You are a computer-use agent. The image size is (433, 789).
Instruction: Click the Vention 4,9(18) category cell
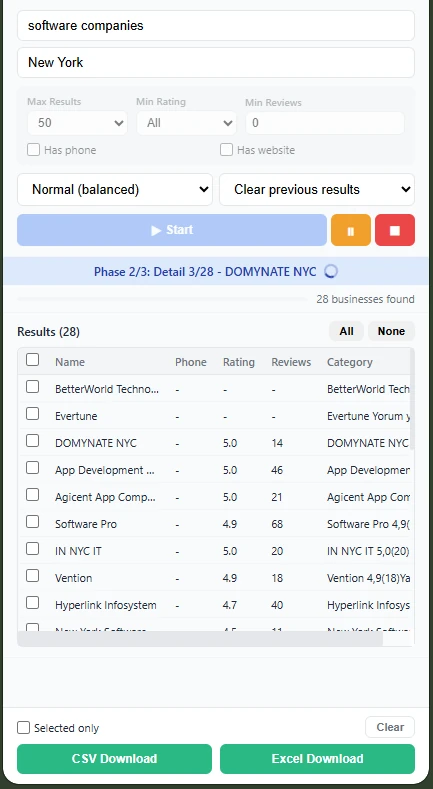click(368, 578)
